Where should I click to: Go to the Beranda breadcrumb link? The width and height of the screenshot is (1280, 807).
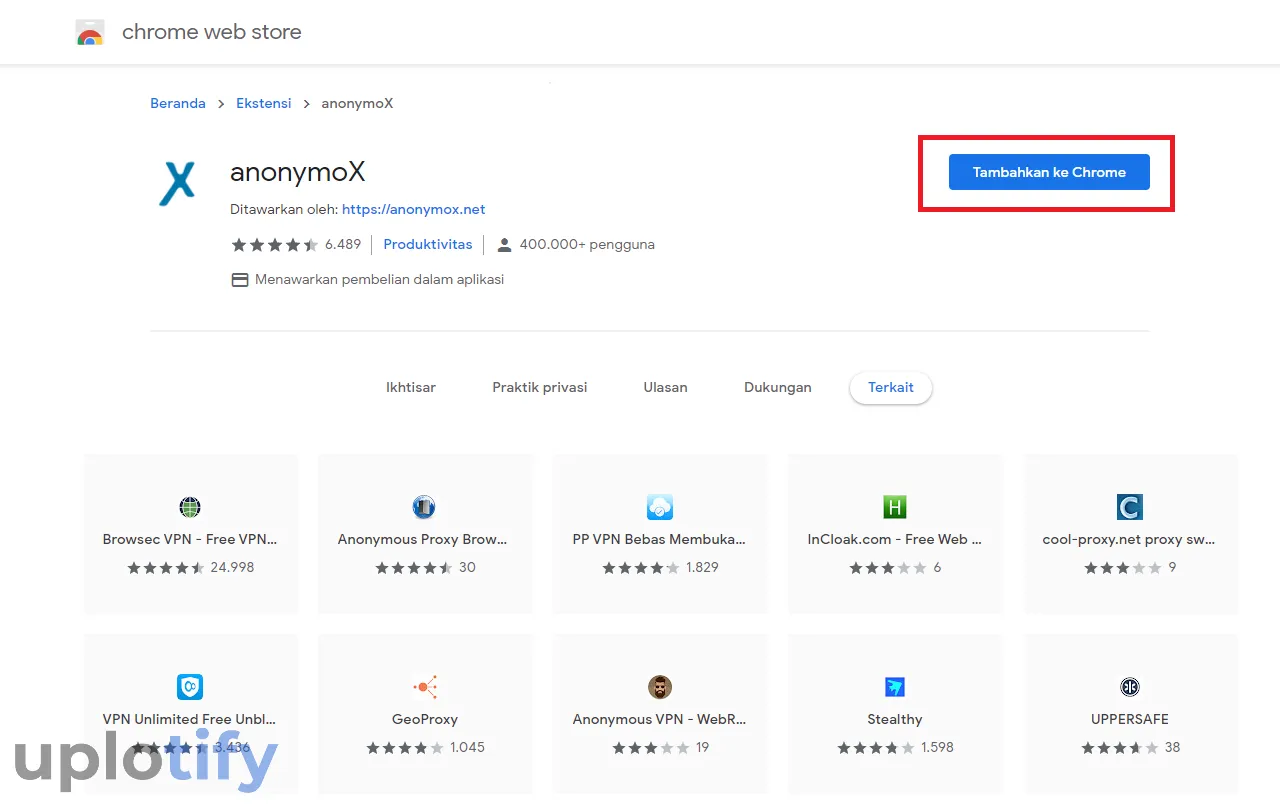pos(178,104)
